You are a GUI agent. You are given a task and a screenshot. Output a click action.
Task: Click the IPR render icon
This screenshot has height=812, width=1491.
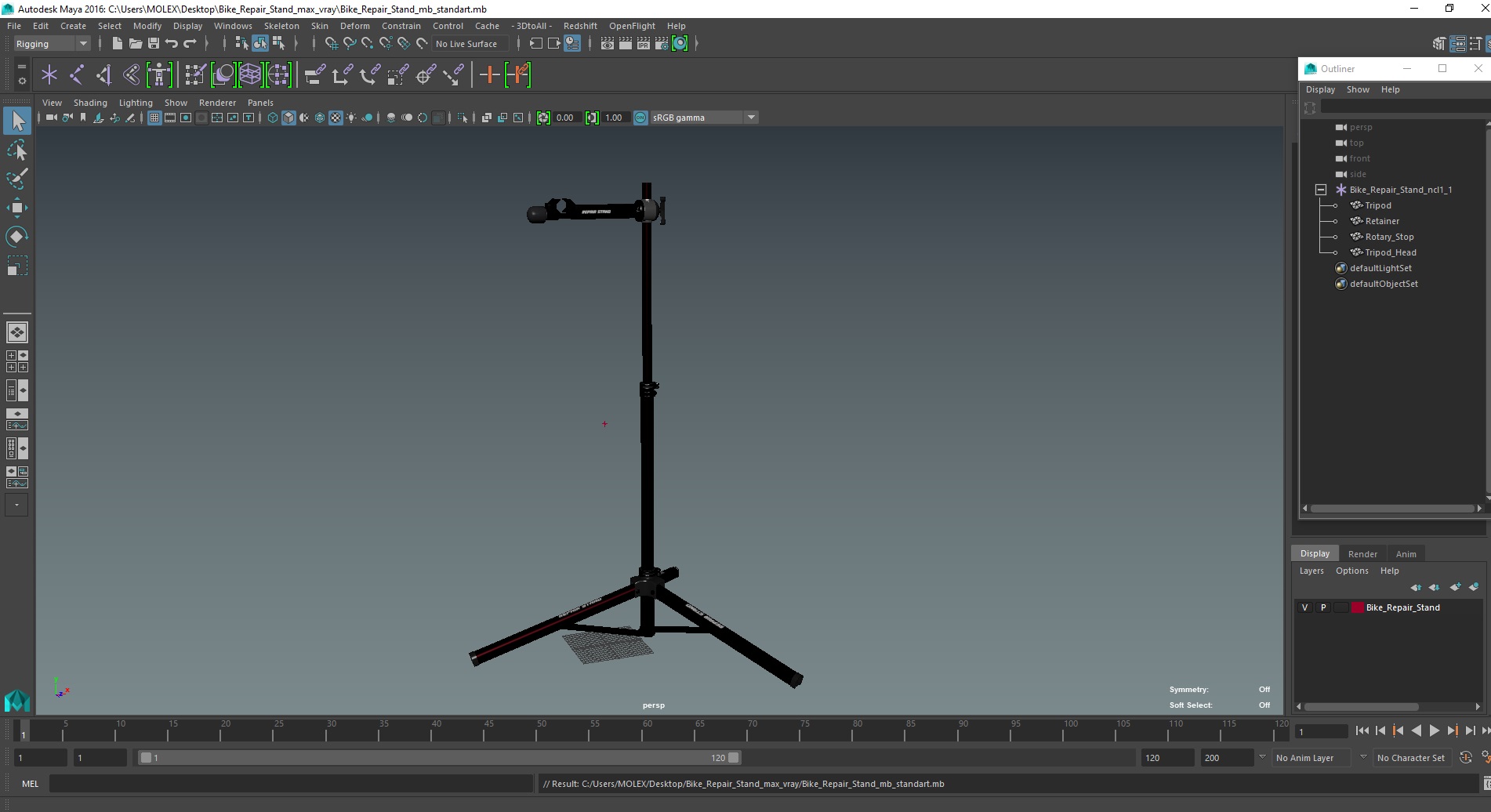[644, 44]
